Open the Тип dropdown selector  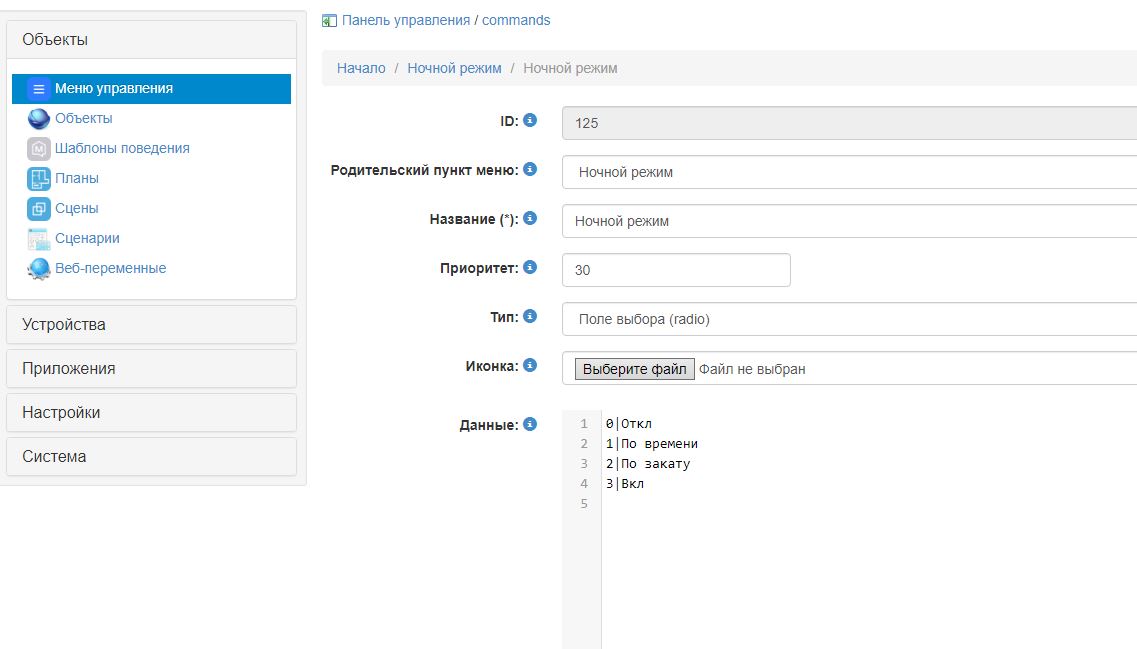[848, 319]
